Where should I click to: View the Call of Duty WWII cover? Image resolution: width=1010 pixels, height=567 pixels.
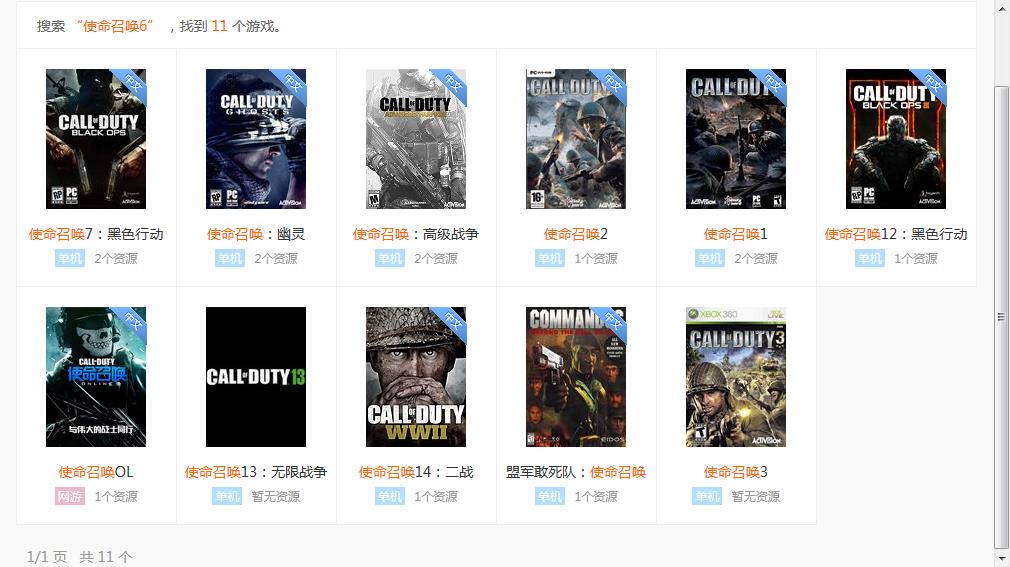coord(416,377)
